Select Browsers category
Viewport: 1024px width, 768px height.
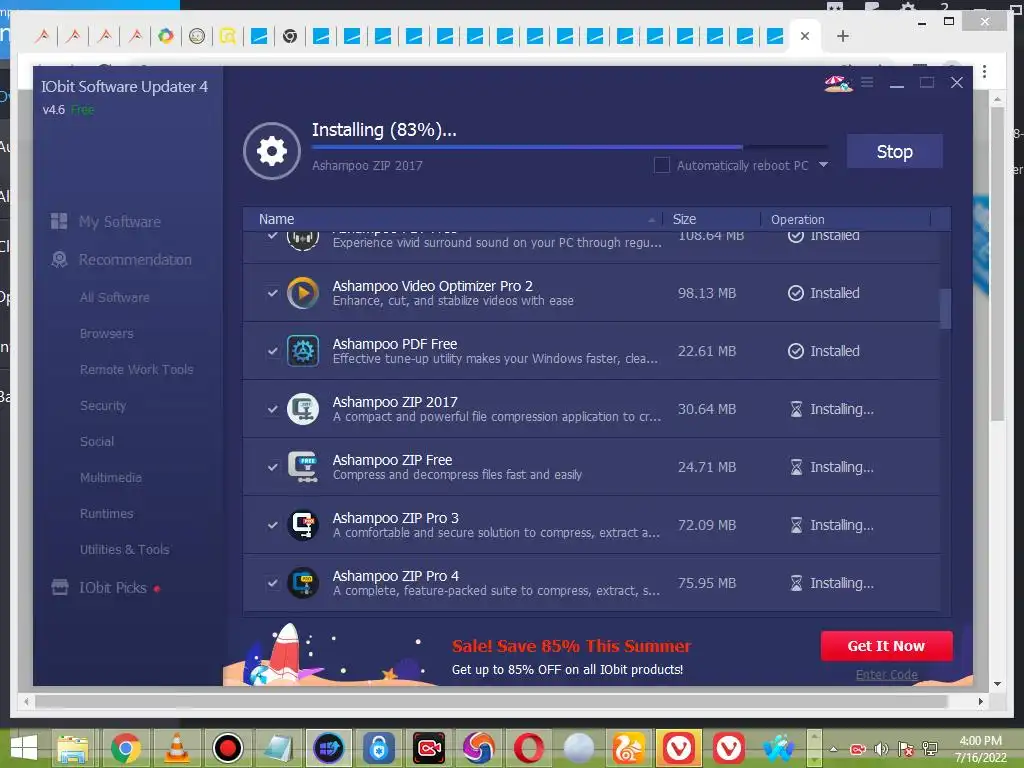click(x=106, y=333)
